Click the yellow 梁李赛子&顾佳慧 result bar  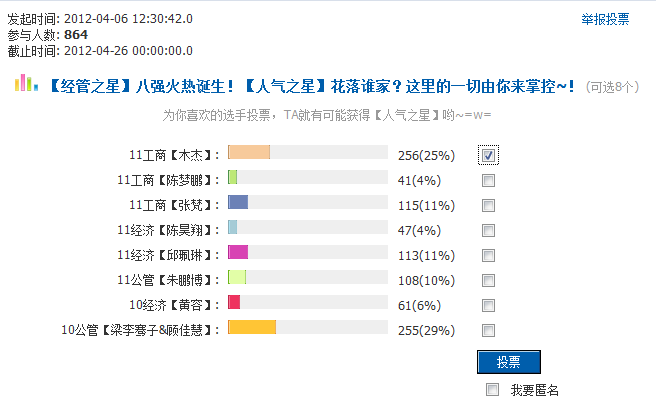point(252,327)
